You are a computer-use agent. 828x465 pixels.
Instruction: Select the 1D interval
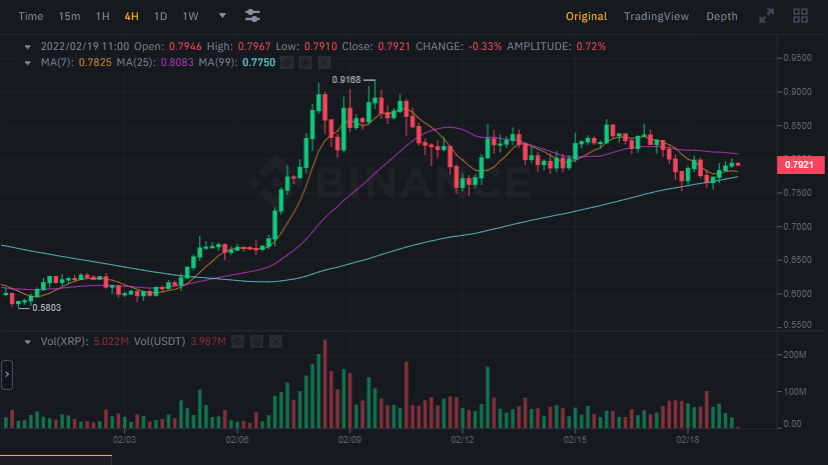click(x=160, y=16)
